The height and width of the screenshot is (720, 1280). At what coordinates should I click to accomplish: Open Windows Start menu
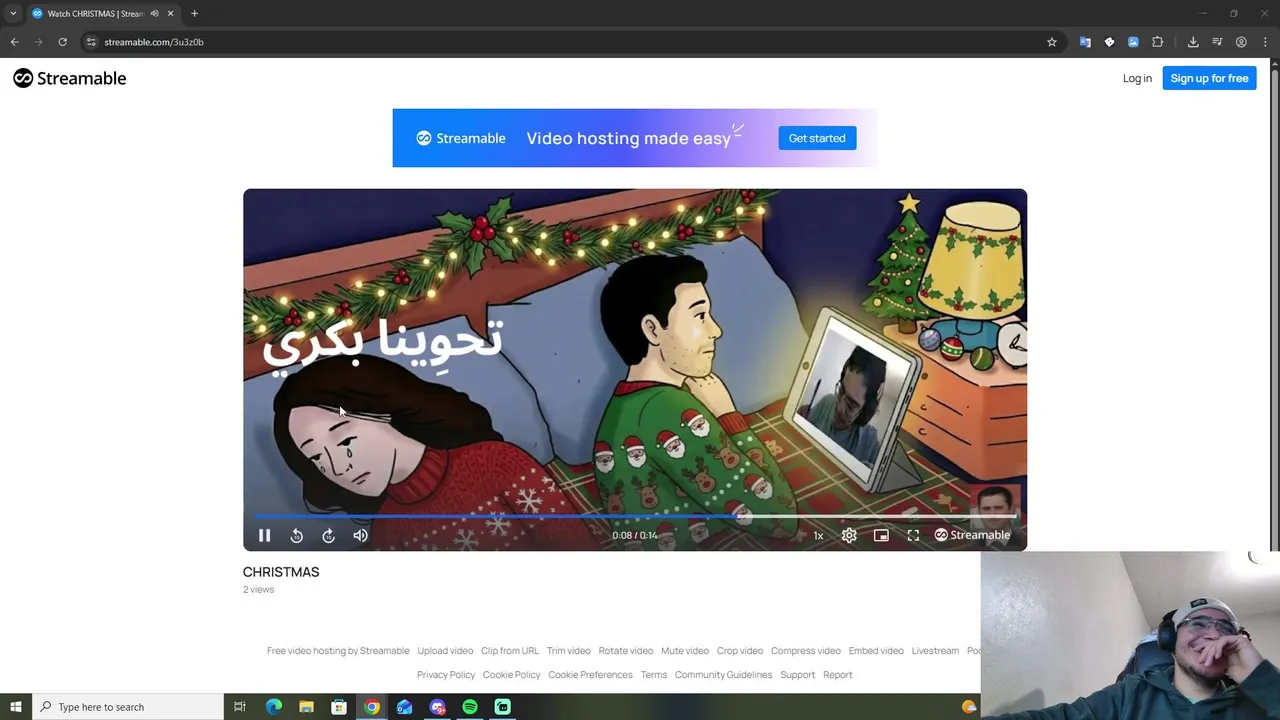click(x=15, y=707)
